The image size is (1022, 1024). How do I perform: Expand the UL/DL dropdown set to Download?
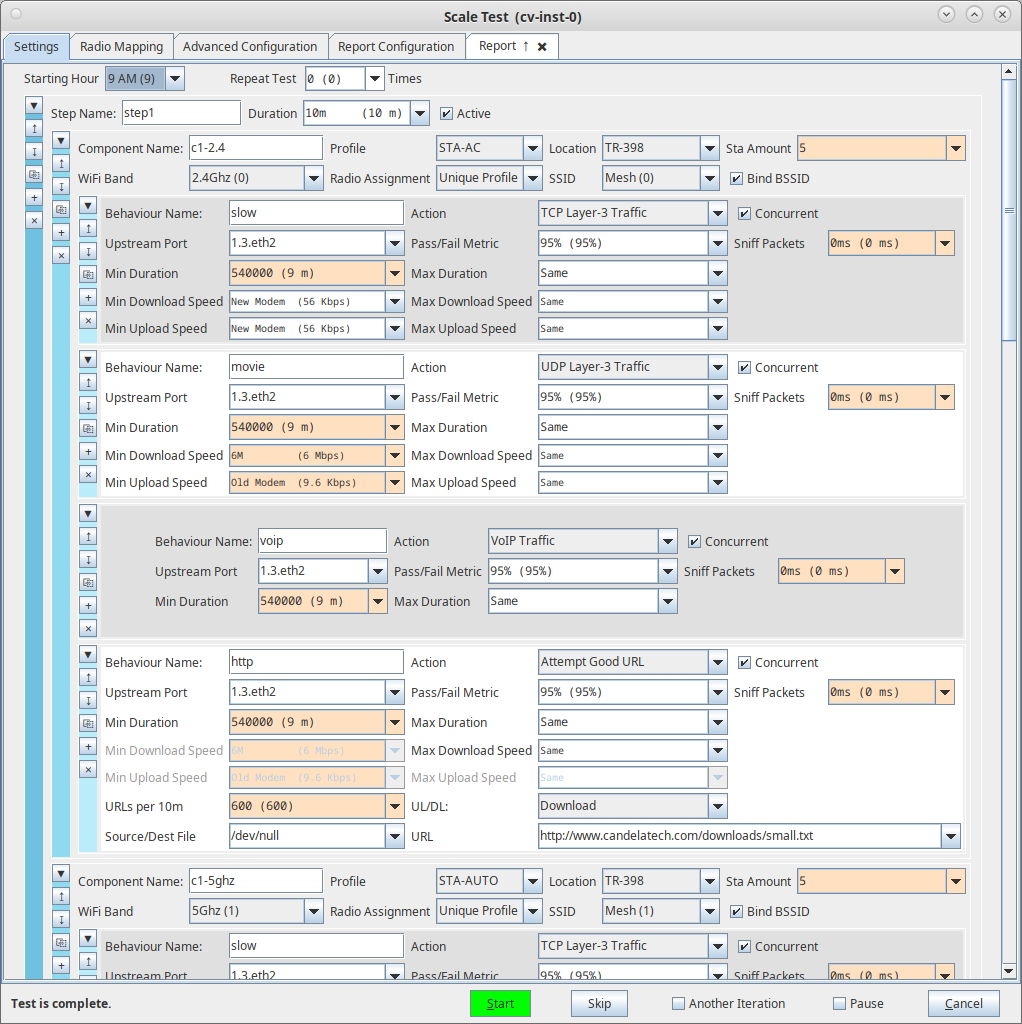(718, 806)
